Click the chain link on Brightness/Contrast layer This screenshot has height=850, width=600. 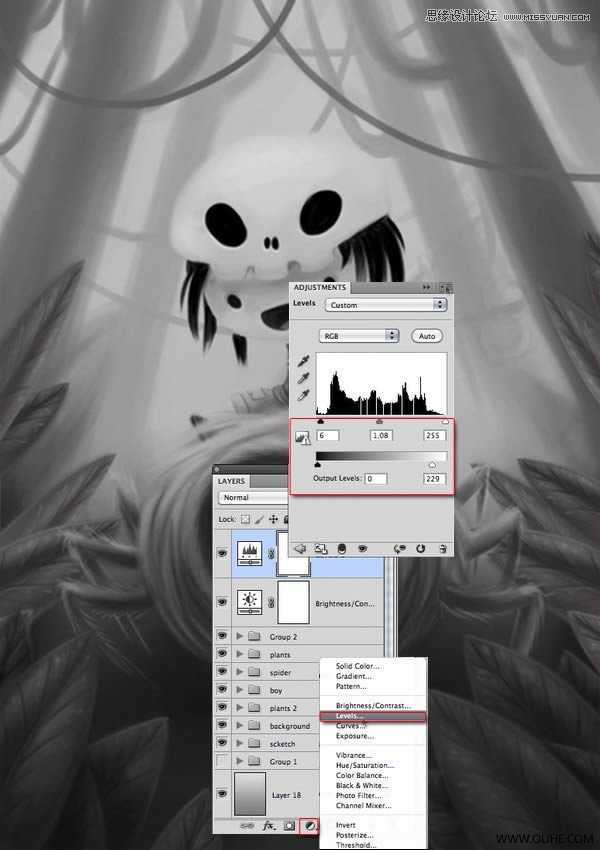tap(271, 602)
